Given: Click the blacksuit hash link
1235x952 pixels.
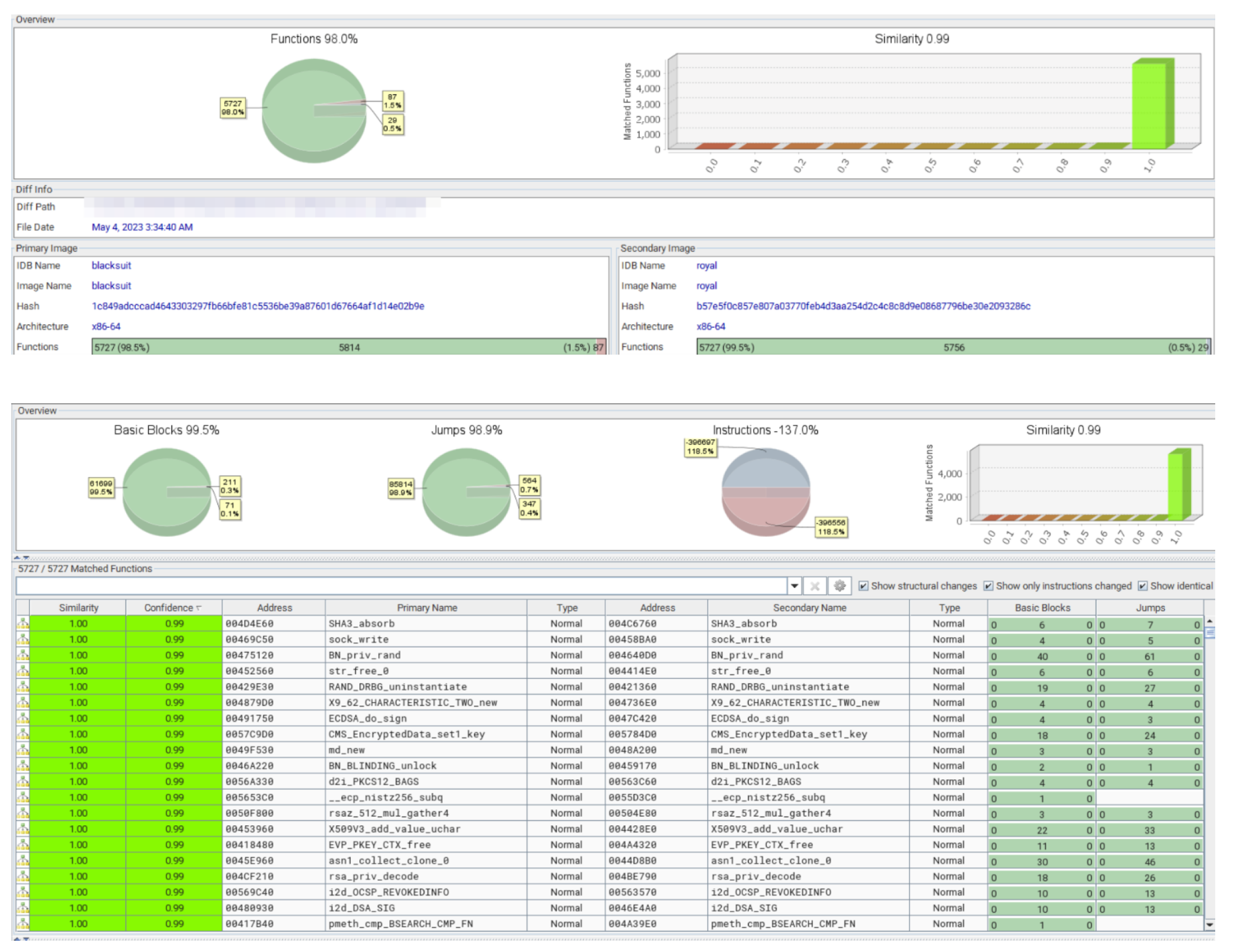Looking at the screenshot, I should tap(257, 306).
